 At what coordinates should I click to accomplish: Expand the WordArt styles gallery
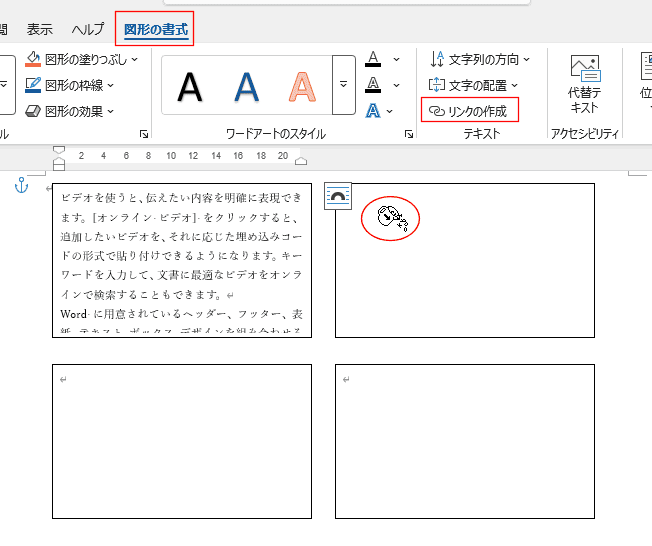point(343,86)
